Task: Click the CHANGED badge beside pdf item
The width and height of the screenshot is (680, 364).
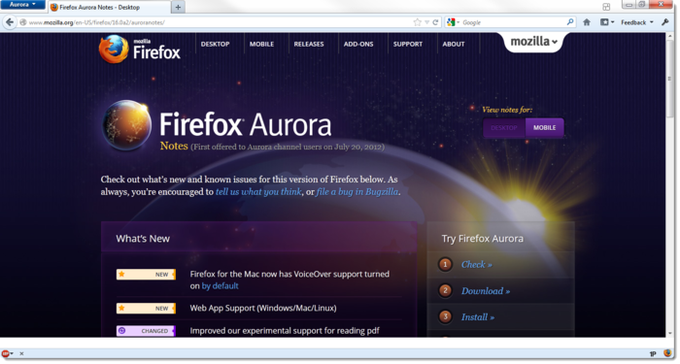Action: (x=146, y=331)
